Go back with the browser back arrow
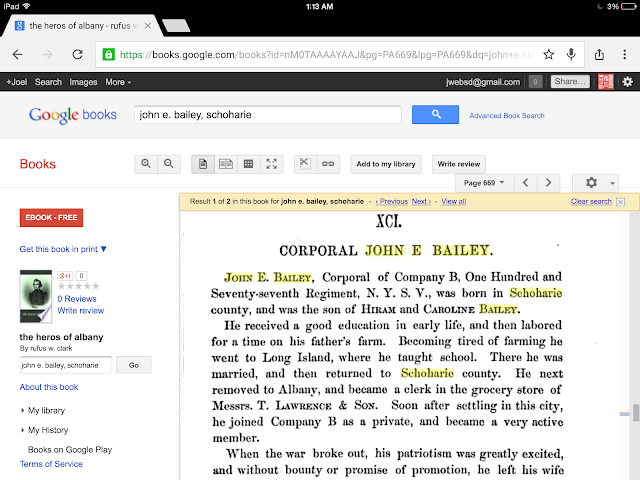The image size is (640, 480). pyautogui.click(x=18, y=54)
